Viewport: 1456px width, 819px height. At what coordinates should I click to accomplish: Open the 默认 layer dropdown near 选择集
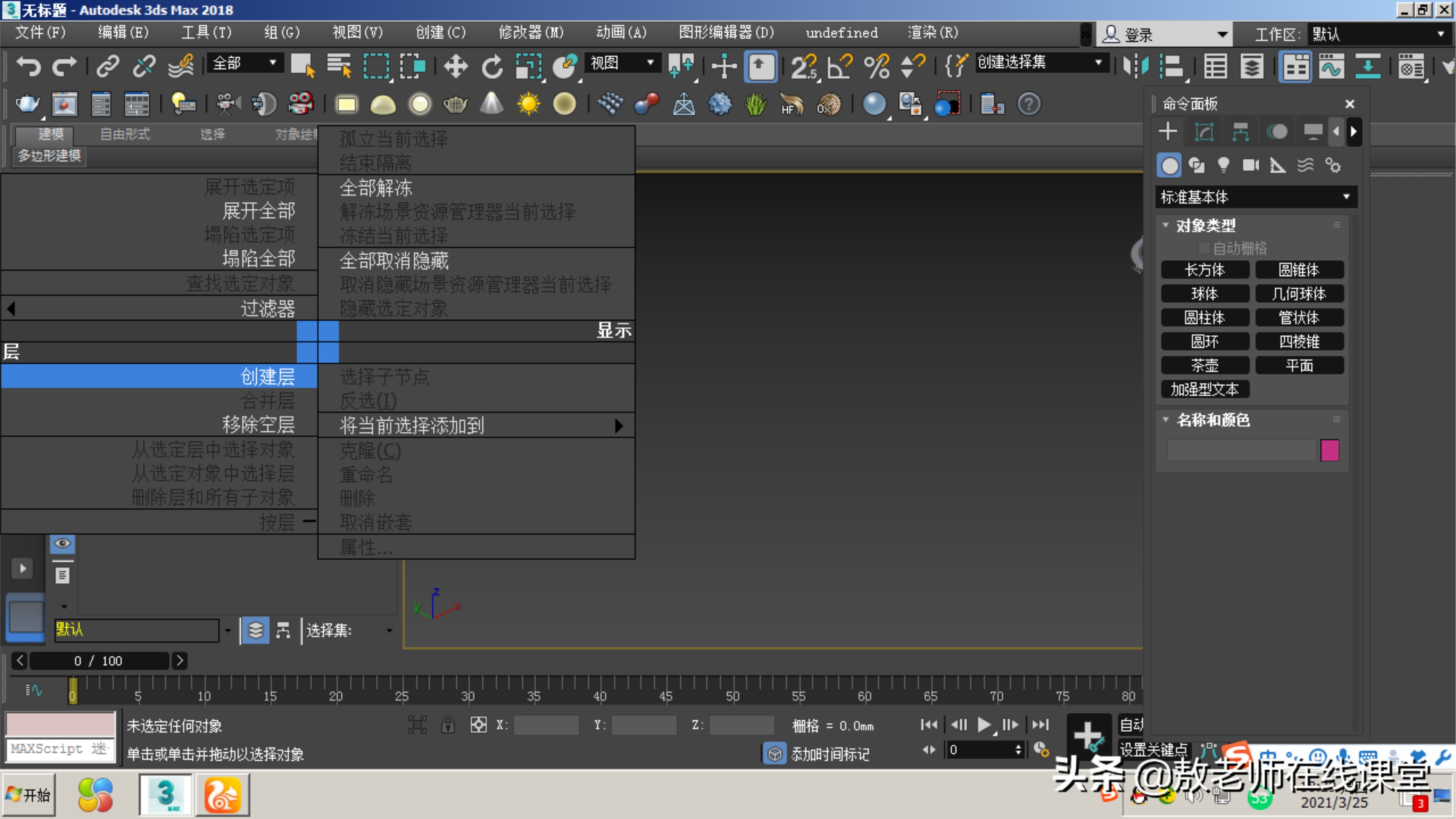[228, 630]
